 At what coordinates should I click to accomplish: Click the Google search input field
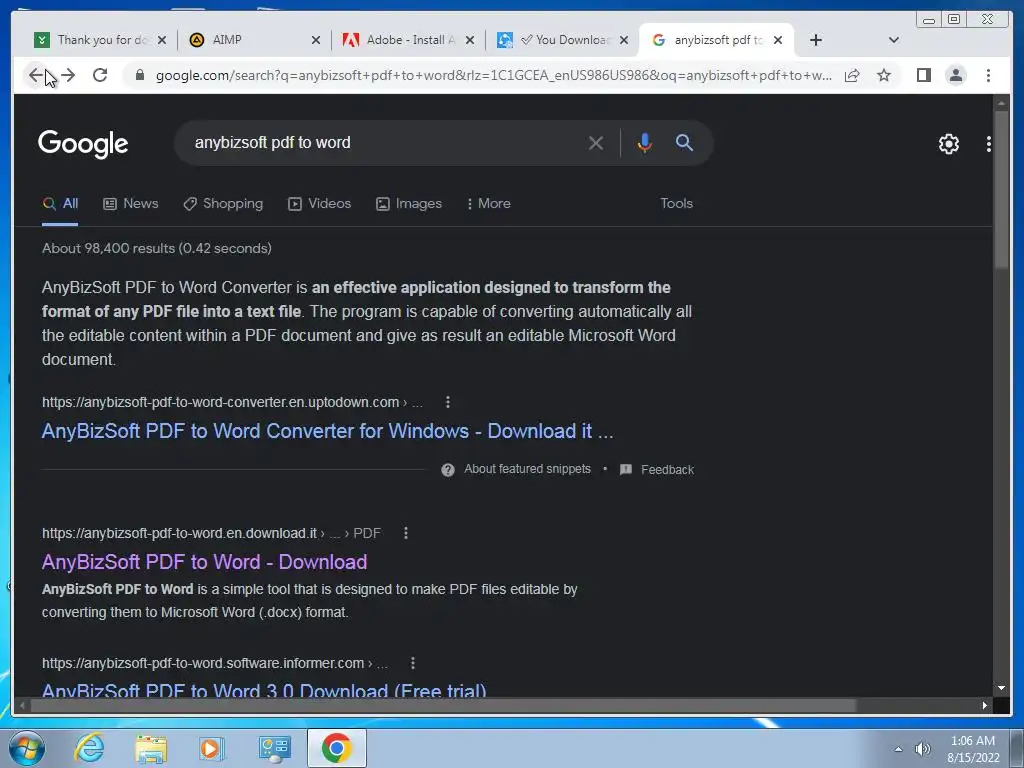point(385,143)
